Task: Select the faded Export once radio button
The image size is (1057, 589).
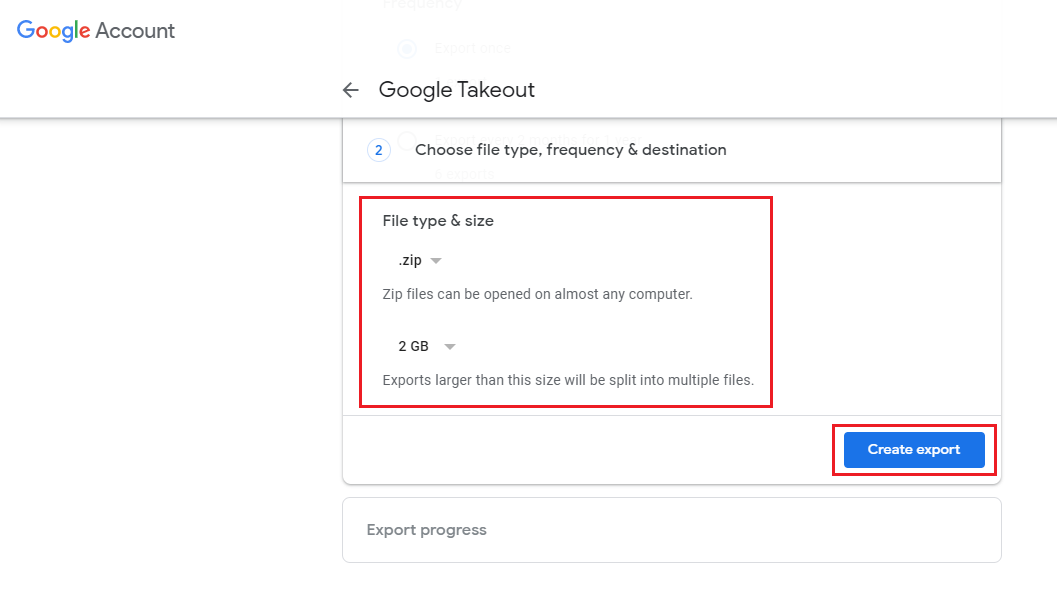Action: click(406, 49)
